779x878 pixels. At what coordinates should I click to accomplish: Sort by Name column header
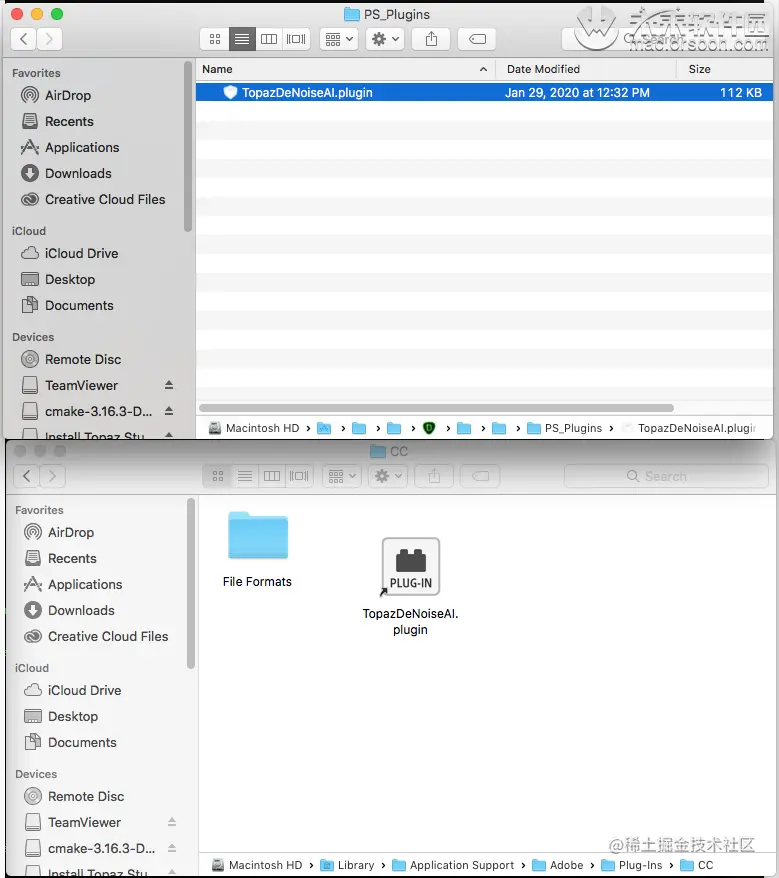pyautogui.click(x=345, y=69)
